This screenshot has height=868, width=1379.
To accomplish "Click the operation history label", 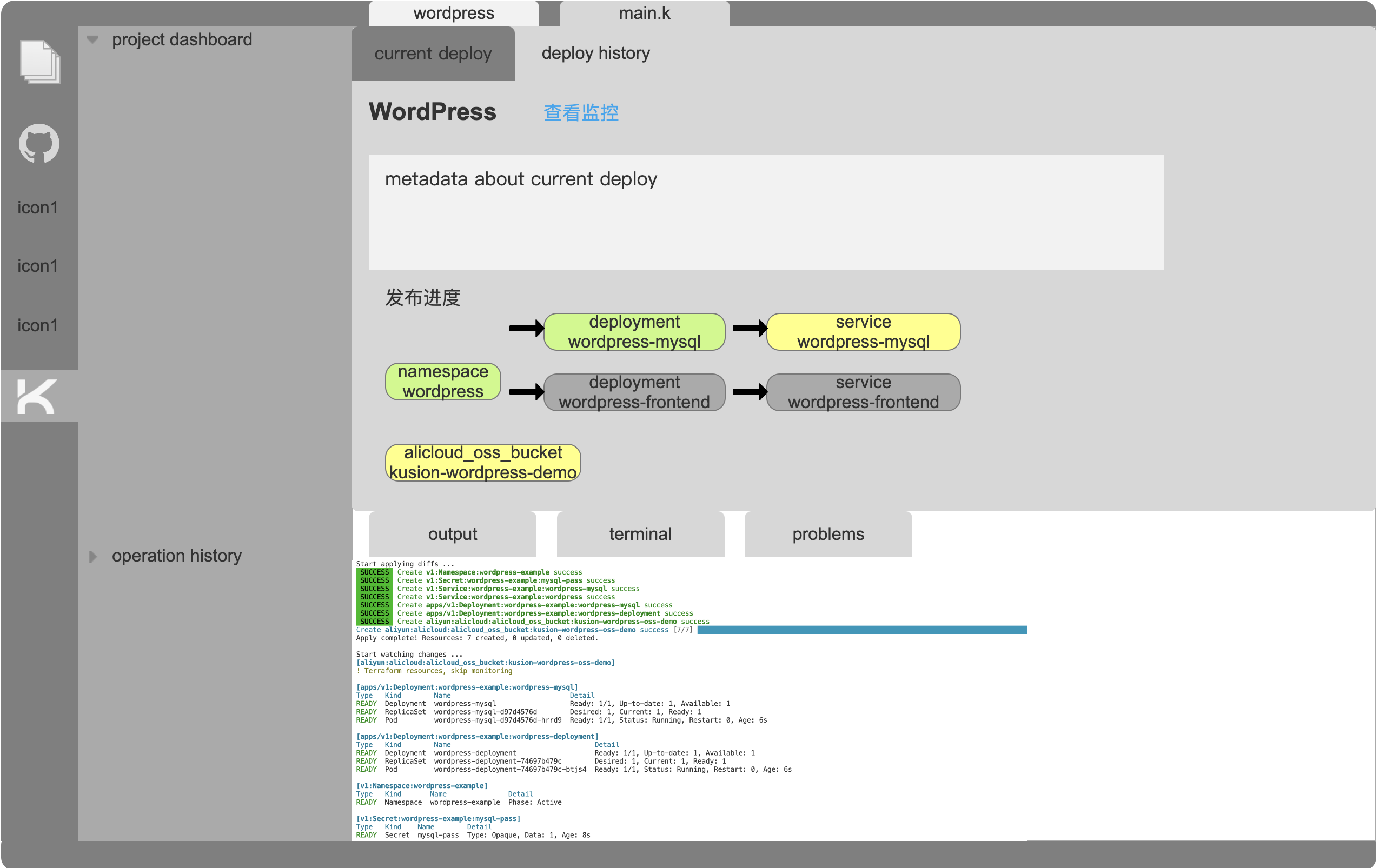I will 176,556.
